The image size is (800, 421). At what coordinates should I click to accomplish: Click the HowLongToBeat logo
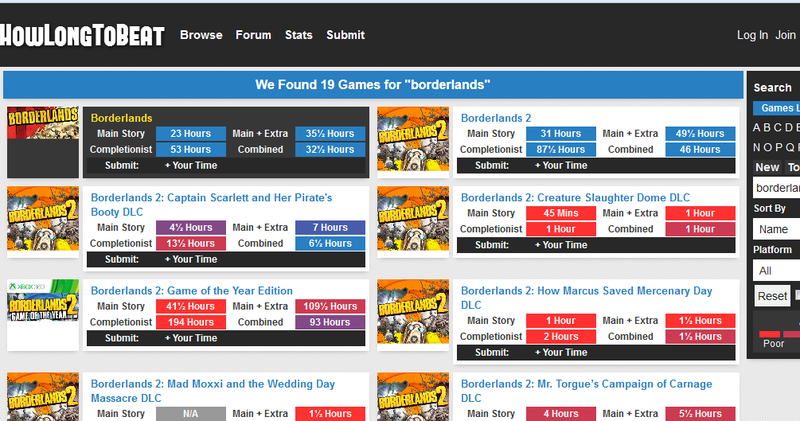click(x=82, y=36)
